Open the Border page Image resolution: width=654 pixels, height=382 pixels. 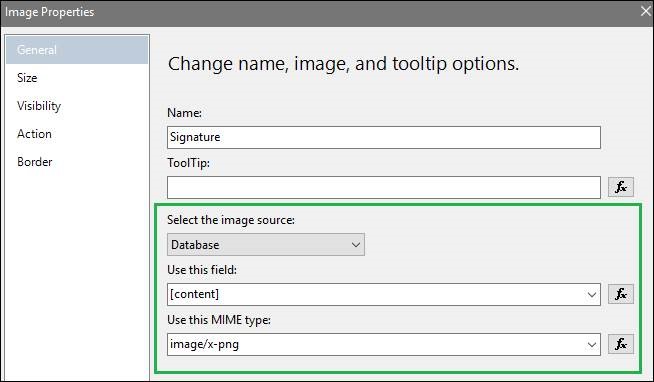(x=77, y=162)
